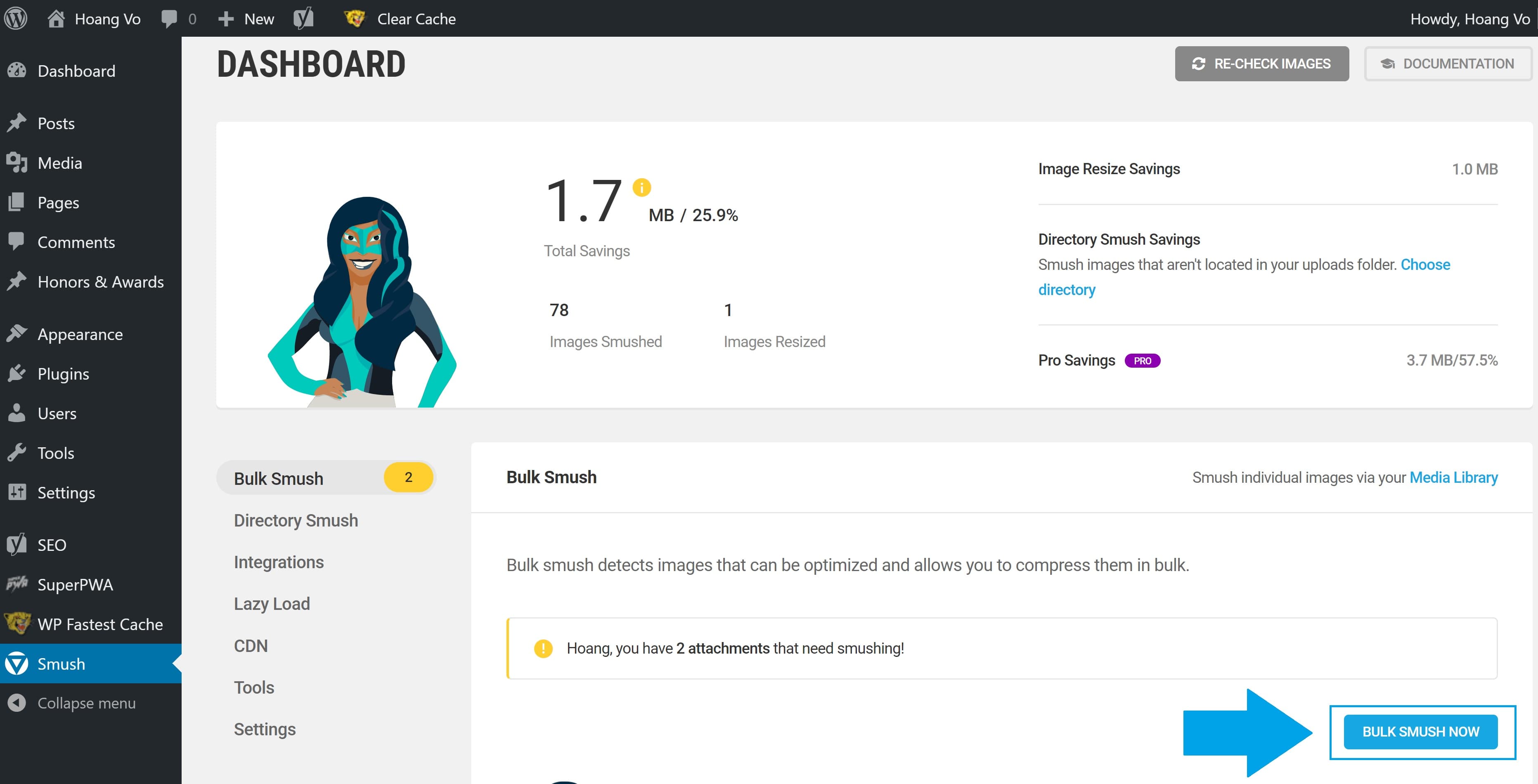Click the RE-CHECK IMAGES button
The width and height of the screenshot is (1538, 784).
pyautogui.click(x=1261, y=64)
